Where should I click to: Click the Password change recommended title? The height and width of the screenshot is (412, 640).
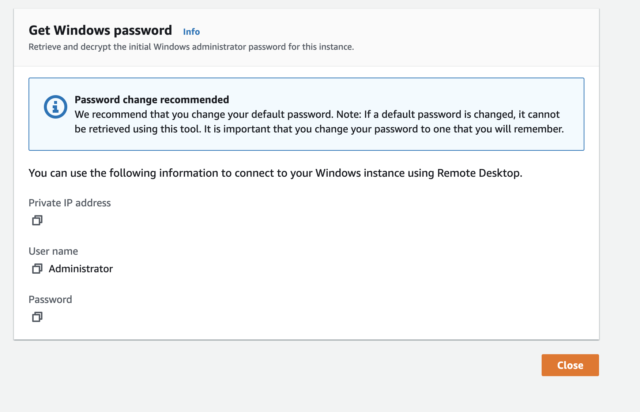[x=152, y=100]
